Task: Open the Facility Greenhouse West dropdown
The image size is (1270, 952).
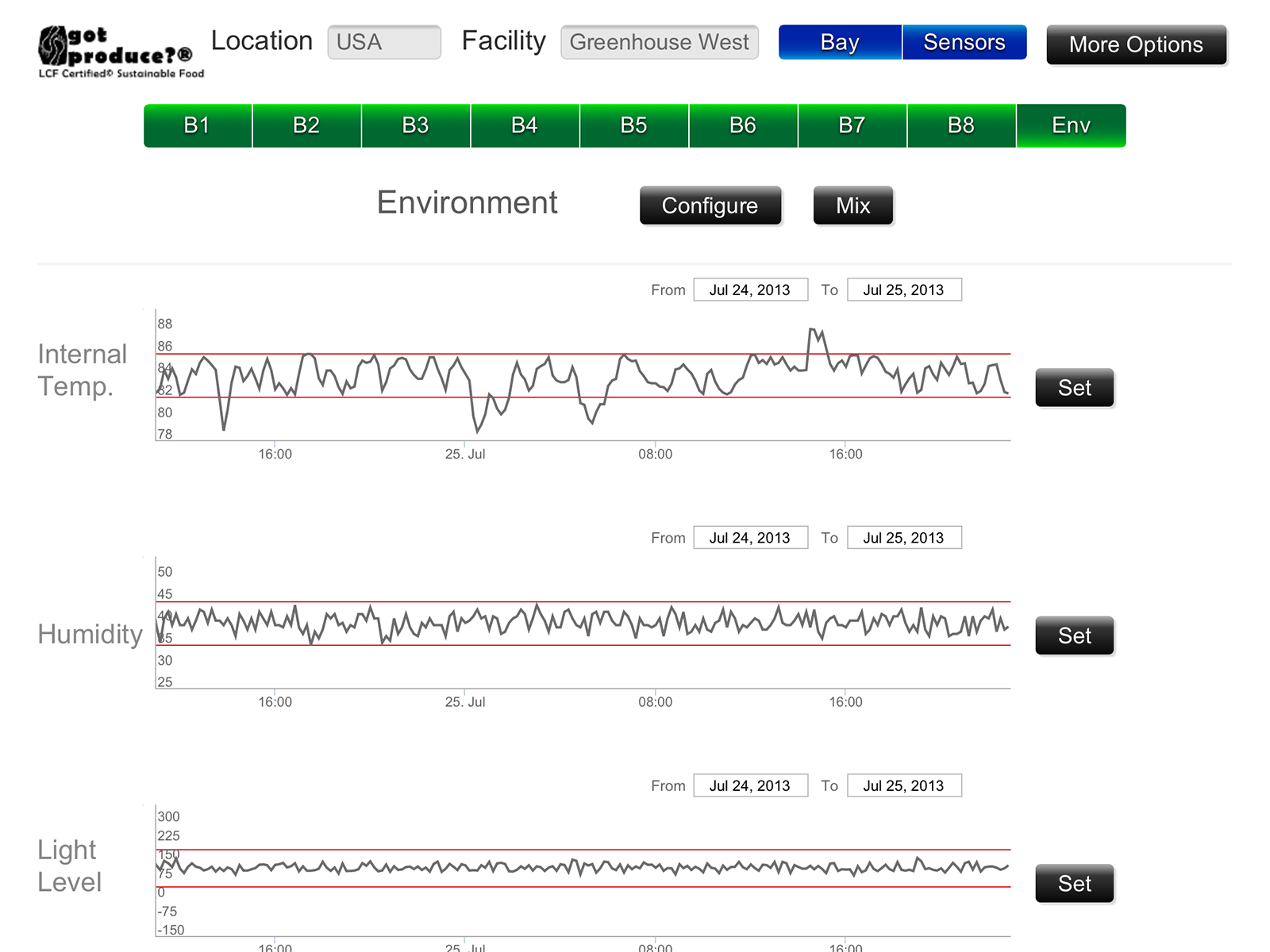Action: tap(659, 42)
